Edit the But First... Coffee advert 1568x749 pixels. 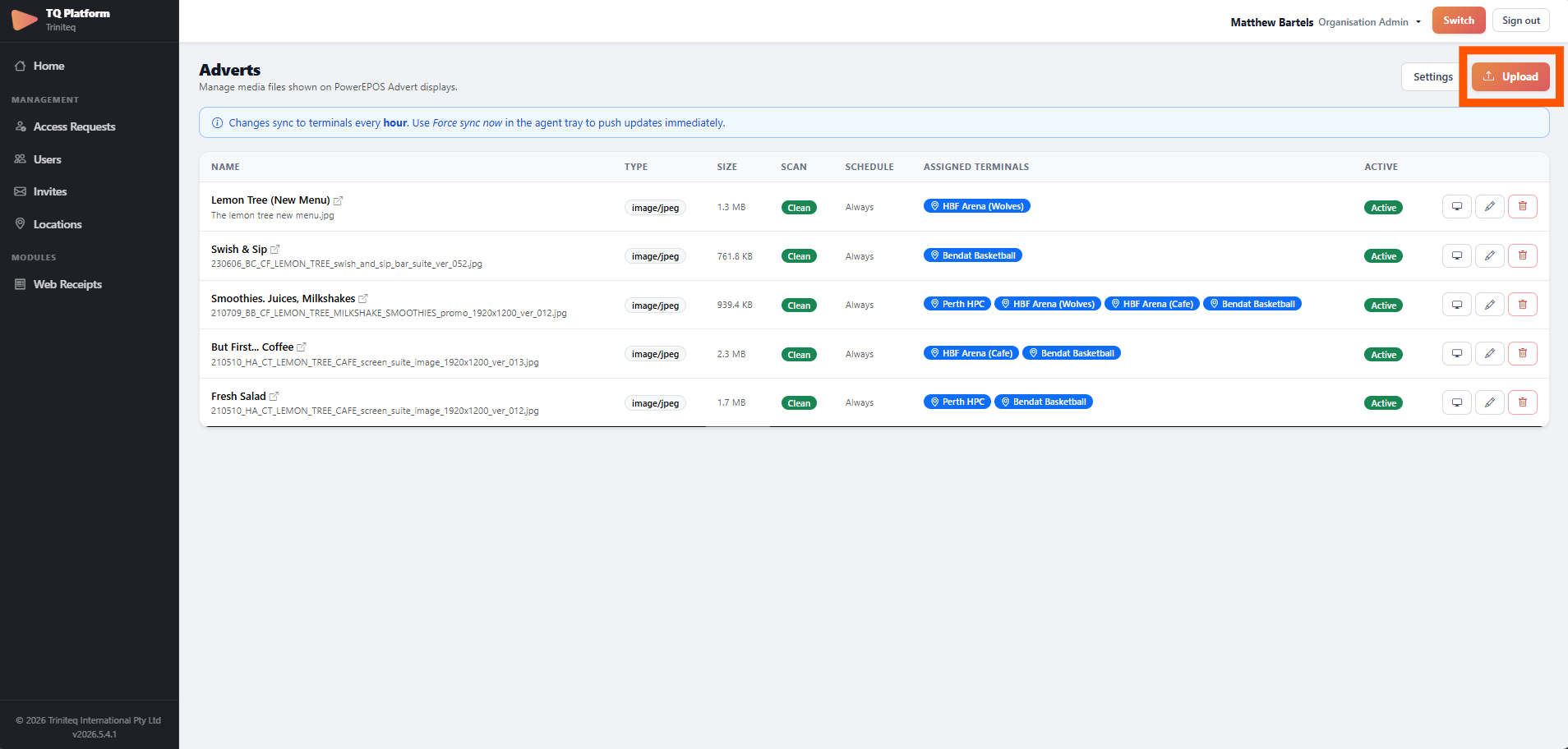coord(1489,353)
